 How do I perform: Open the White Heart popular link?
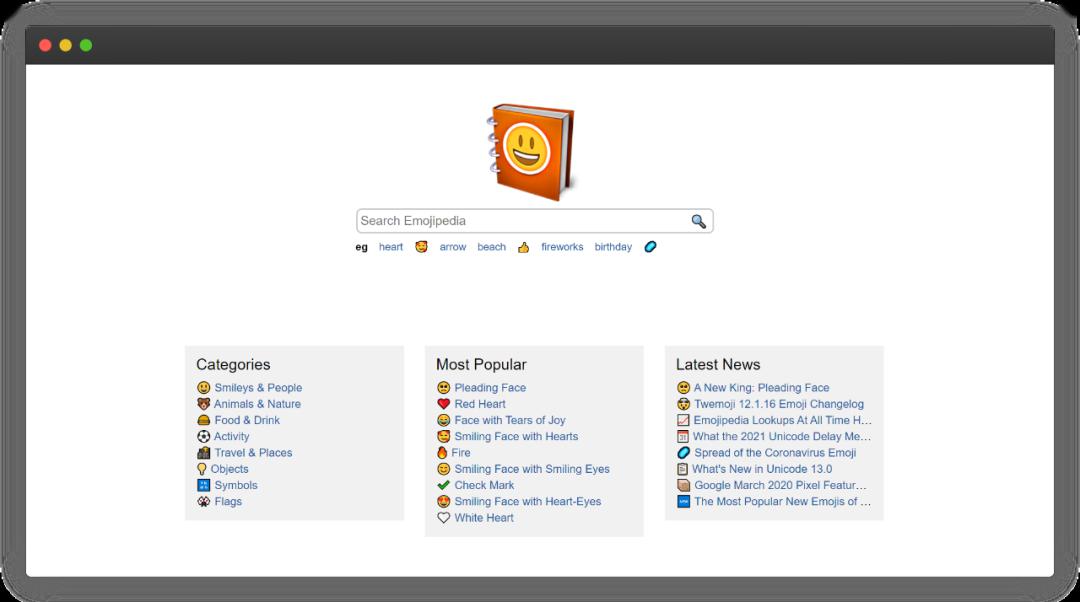[484, 518]
